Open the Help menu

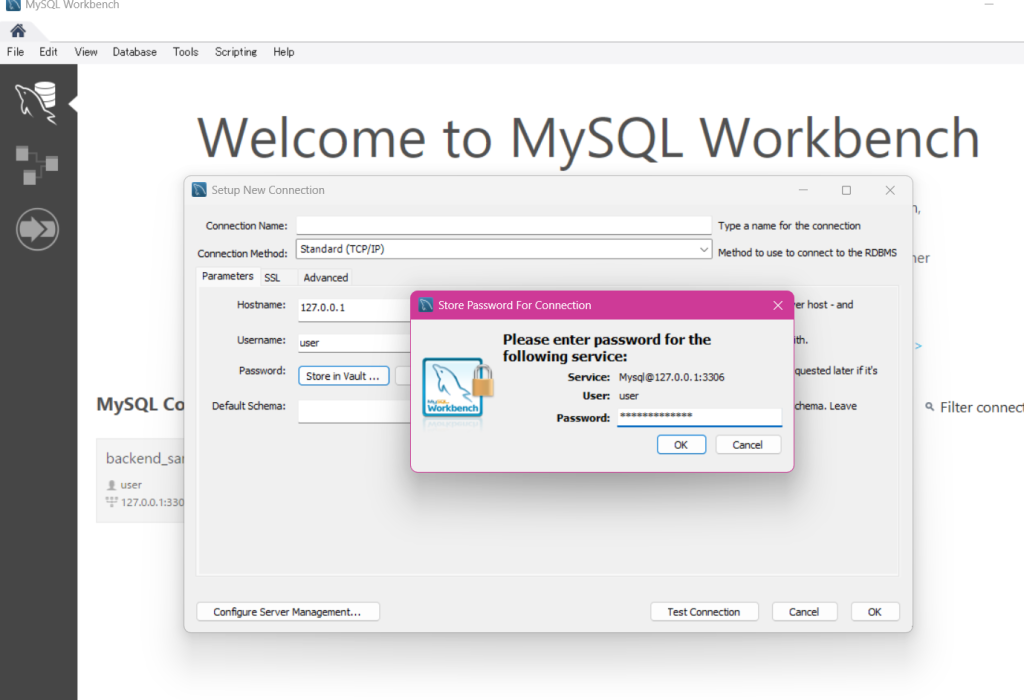pyautogui.click(x=283, y=52)
